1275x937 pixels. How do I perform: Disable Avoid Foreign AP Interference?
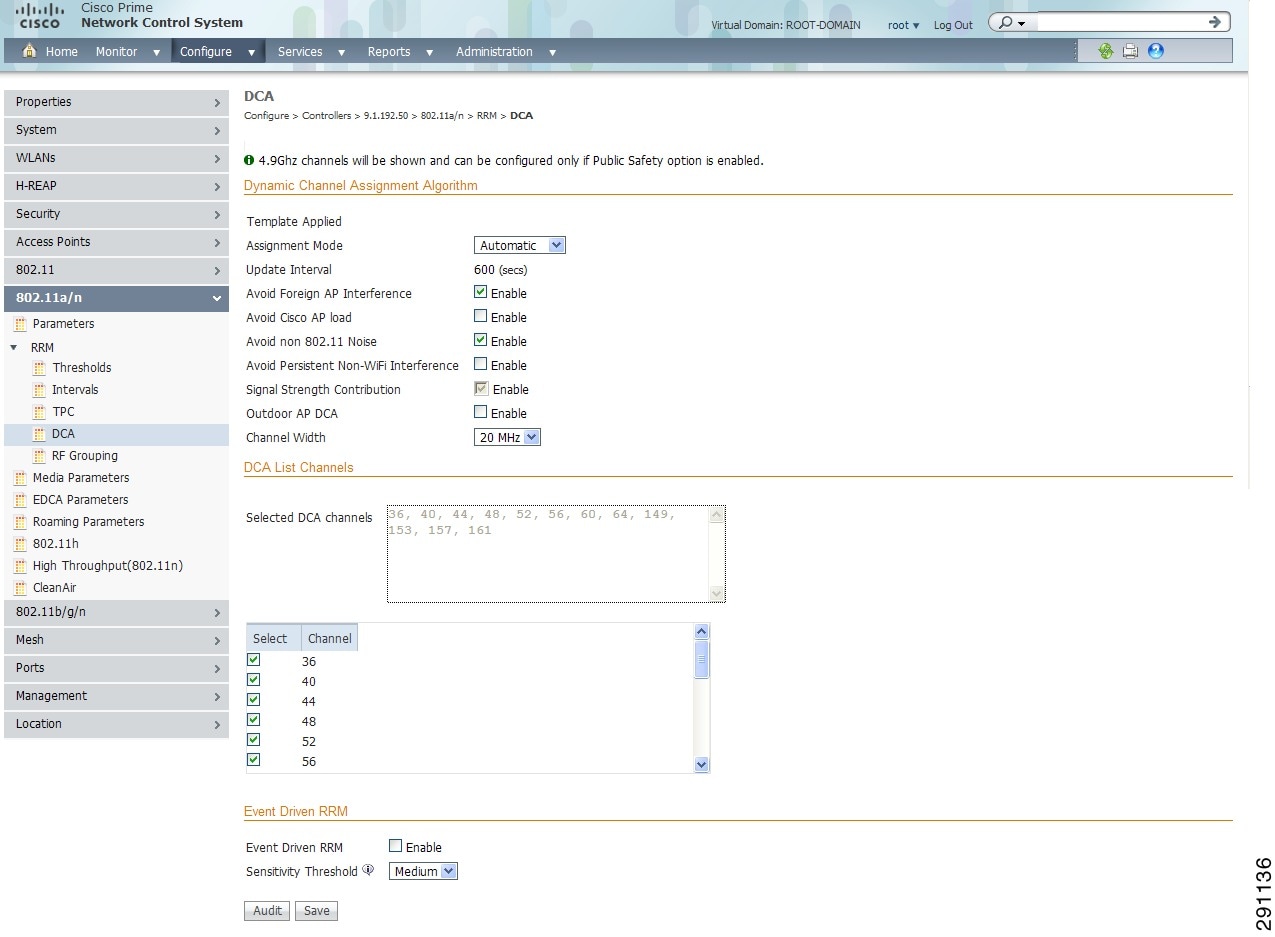click(x=481, y=293)
